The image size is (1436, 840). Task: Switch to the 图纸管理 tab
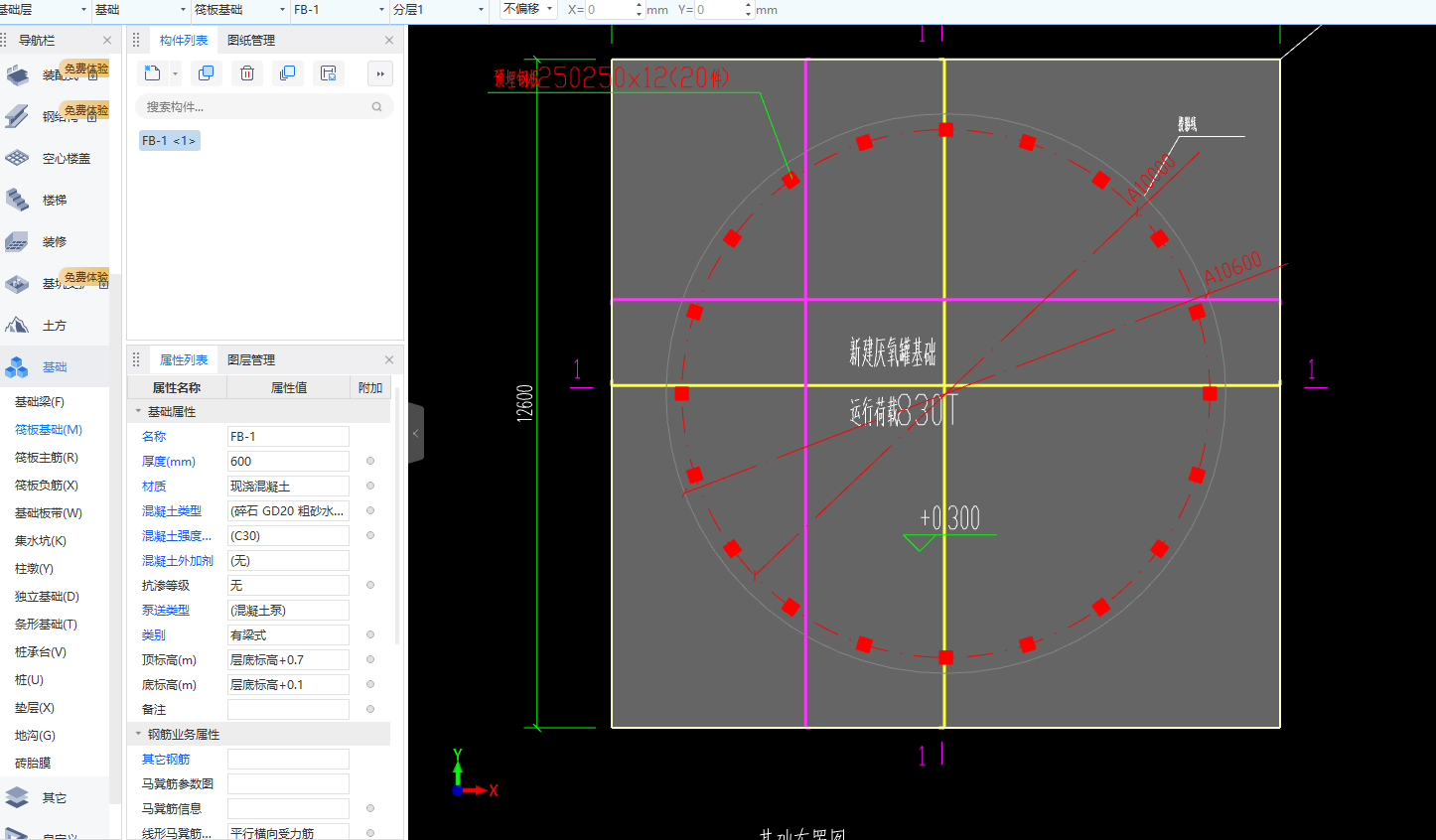tap(251, 41)
